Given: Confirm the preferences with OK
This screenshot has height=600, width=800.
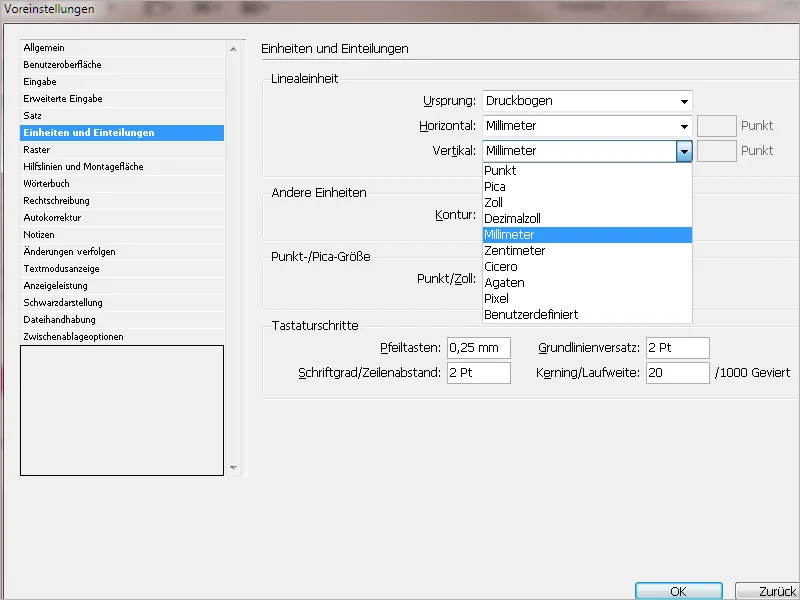Looking at the screenshot, I should pyautogui.click(x=678, y=590).
